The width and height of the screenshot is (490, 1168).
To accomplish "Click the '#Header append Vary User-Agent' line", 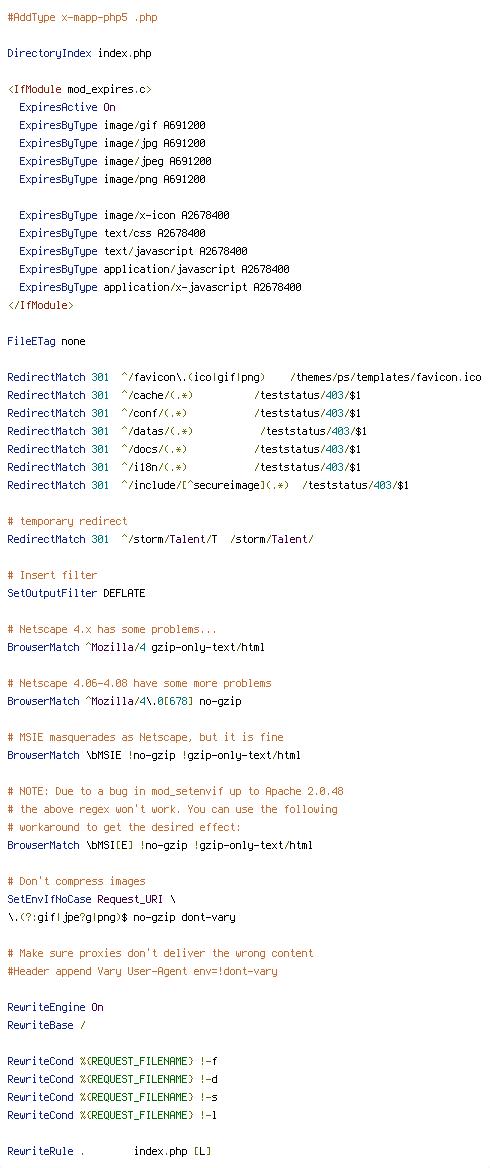I will 142,971.
